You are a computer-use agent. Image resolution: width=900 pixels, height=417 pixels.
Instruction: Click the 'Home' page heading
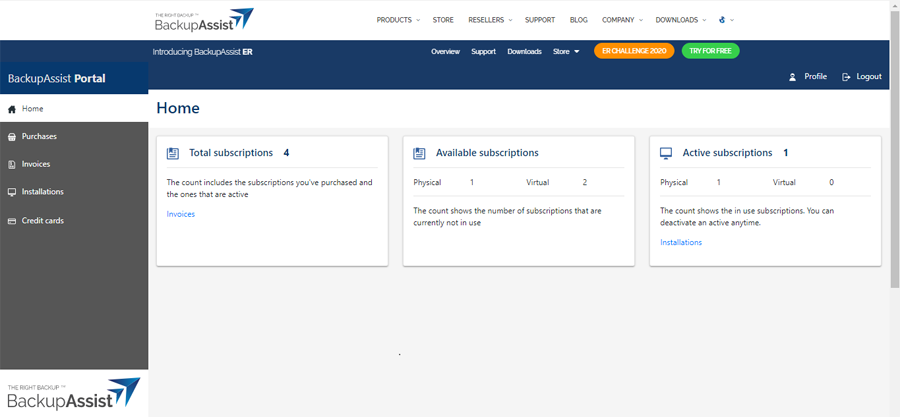point(178,108)
